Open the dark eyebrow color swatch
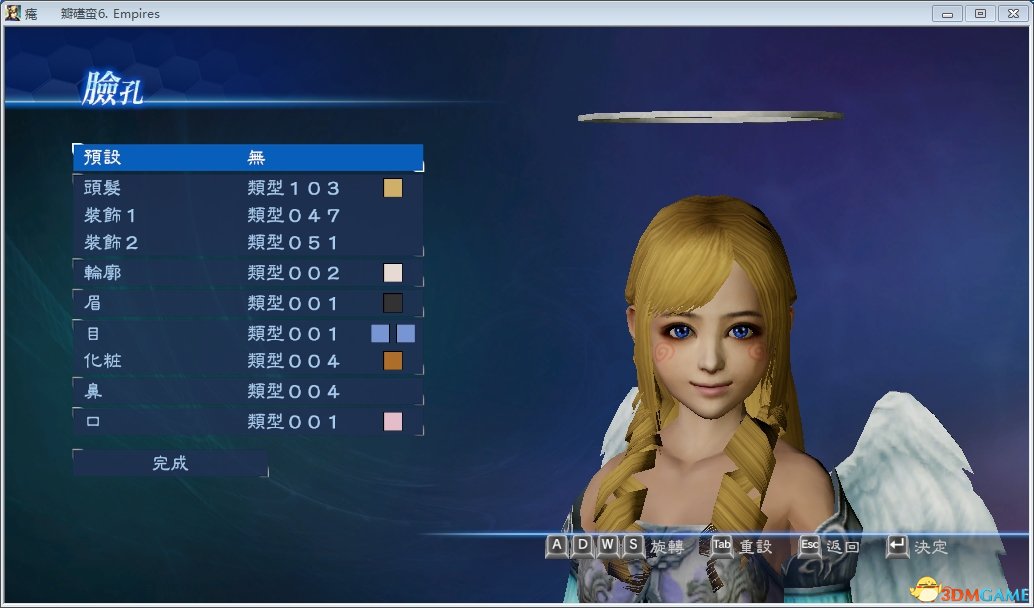Screen dimensions: 1034x608 pyautogui.click(x=393, y=303)
